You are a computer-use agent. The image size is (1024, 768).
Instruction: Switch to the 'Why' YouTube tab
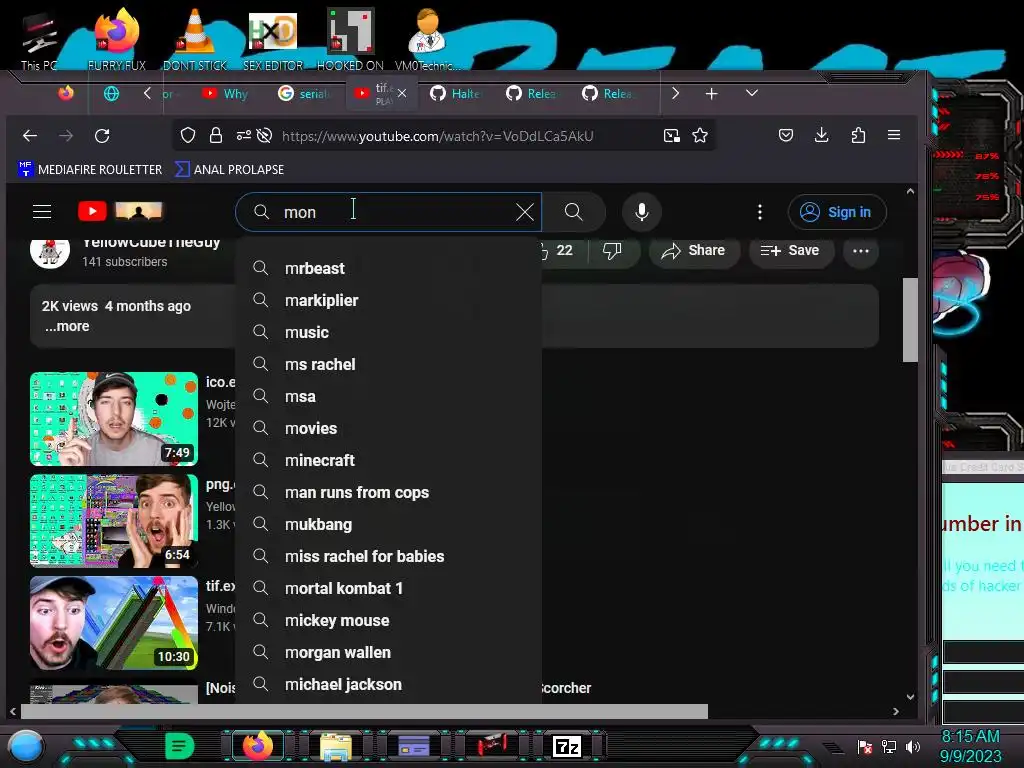(225, 93)
